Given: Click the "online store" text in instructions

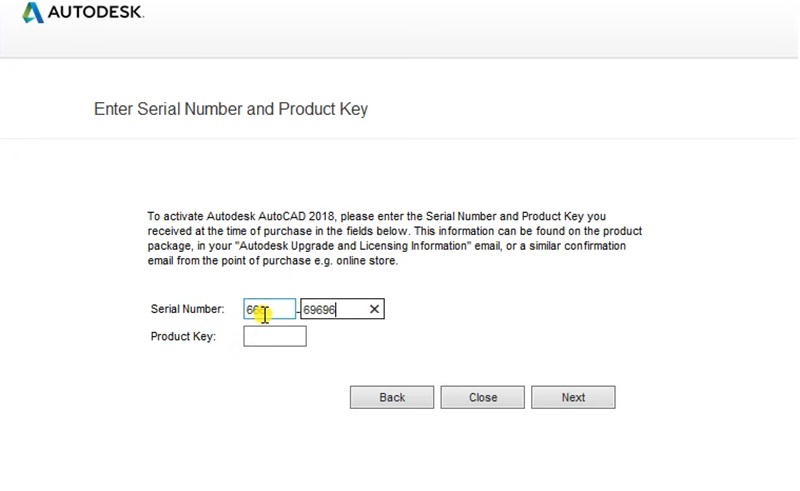Looking at the screenshot, I should pos(369,261).
